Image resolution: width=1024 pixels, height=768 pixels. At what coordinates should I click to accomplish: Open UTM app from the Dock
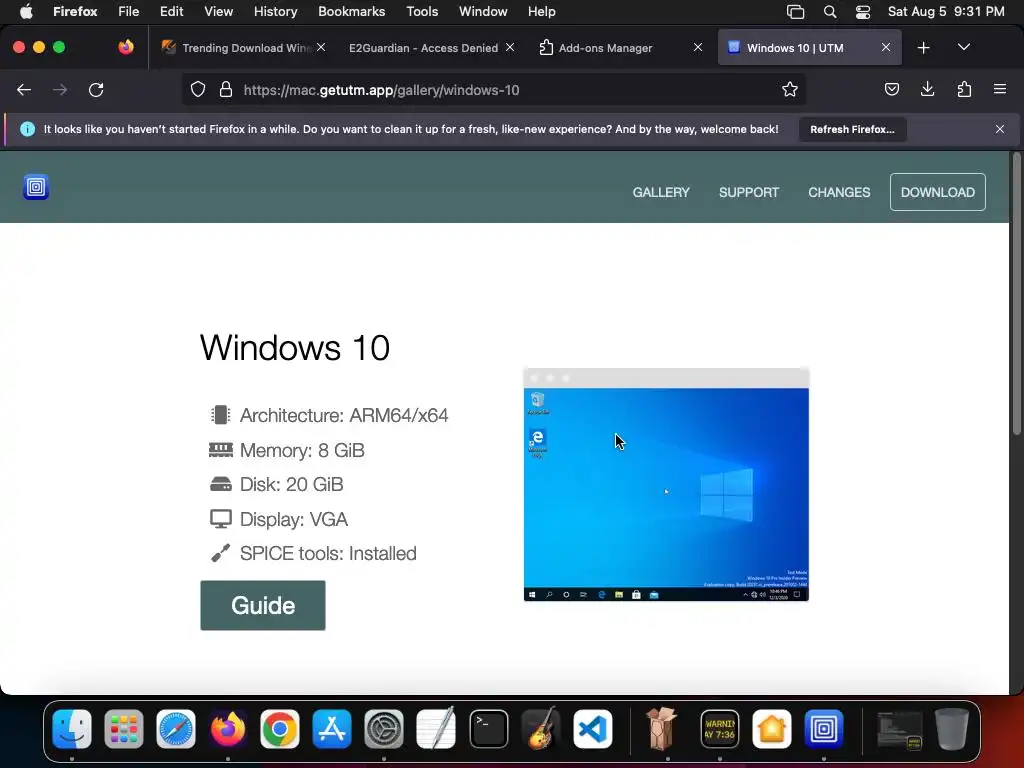pos(824,729)
